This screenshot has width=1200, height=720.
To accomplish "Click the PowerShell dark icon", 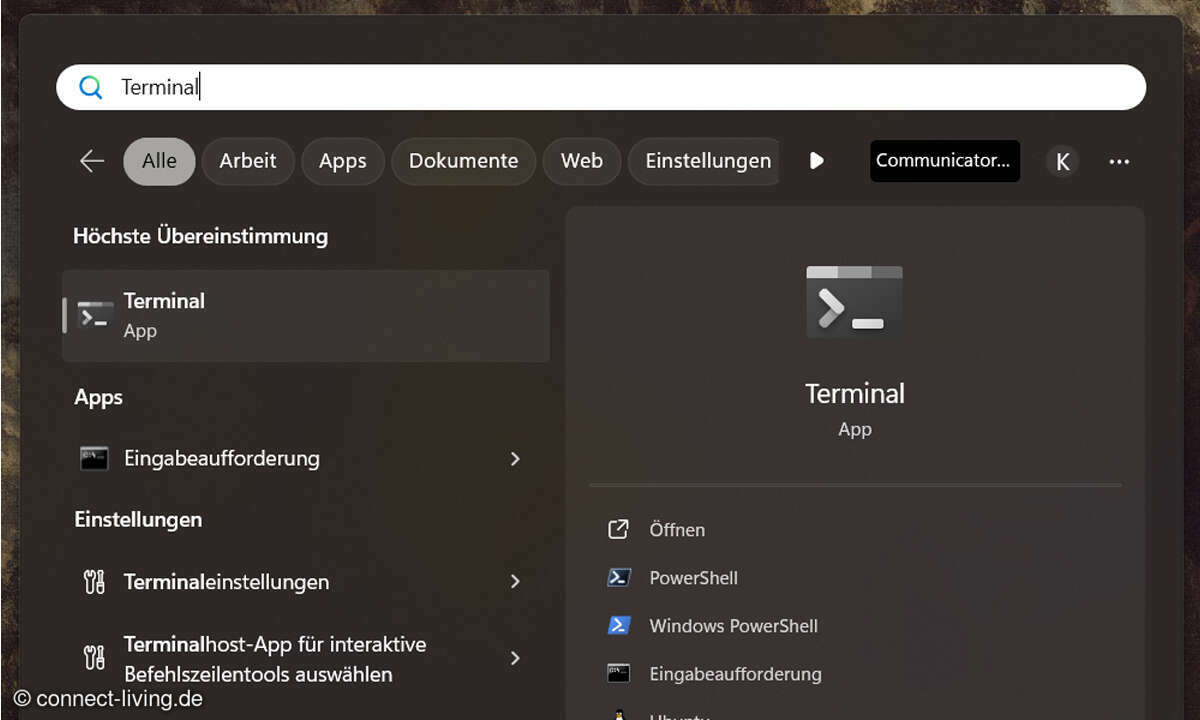I will (x=619, y=577).
